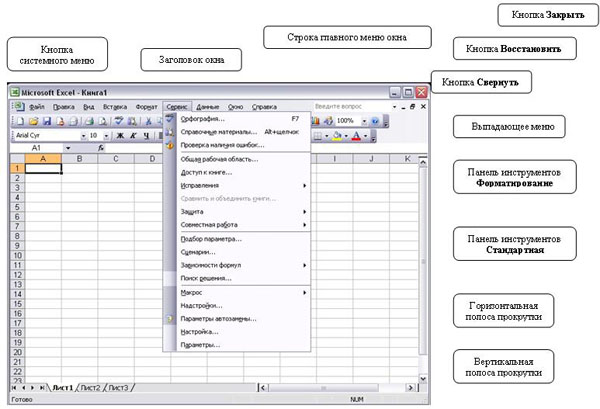Open Print Preview from the toolbar

[103, 121]
